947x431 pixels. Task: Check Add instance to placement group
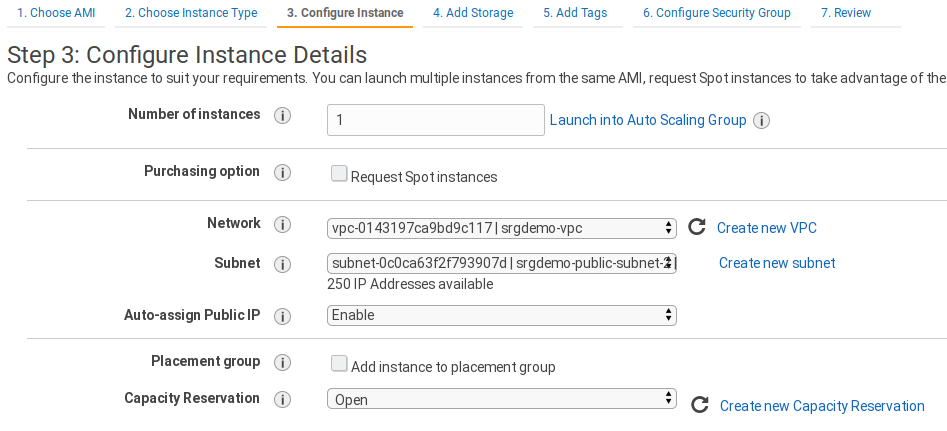pyautogui.click(x=339, y=365)
